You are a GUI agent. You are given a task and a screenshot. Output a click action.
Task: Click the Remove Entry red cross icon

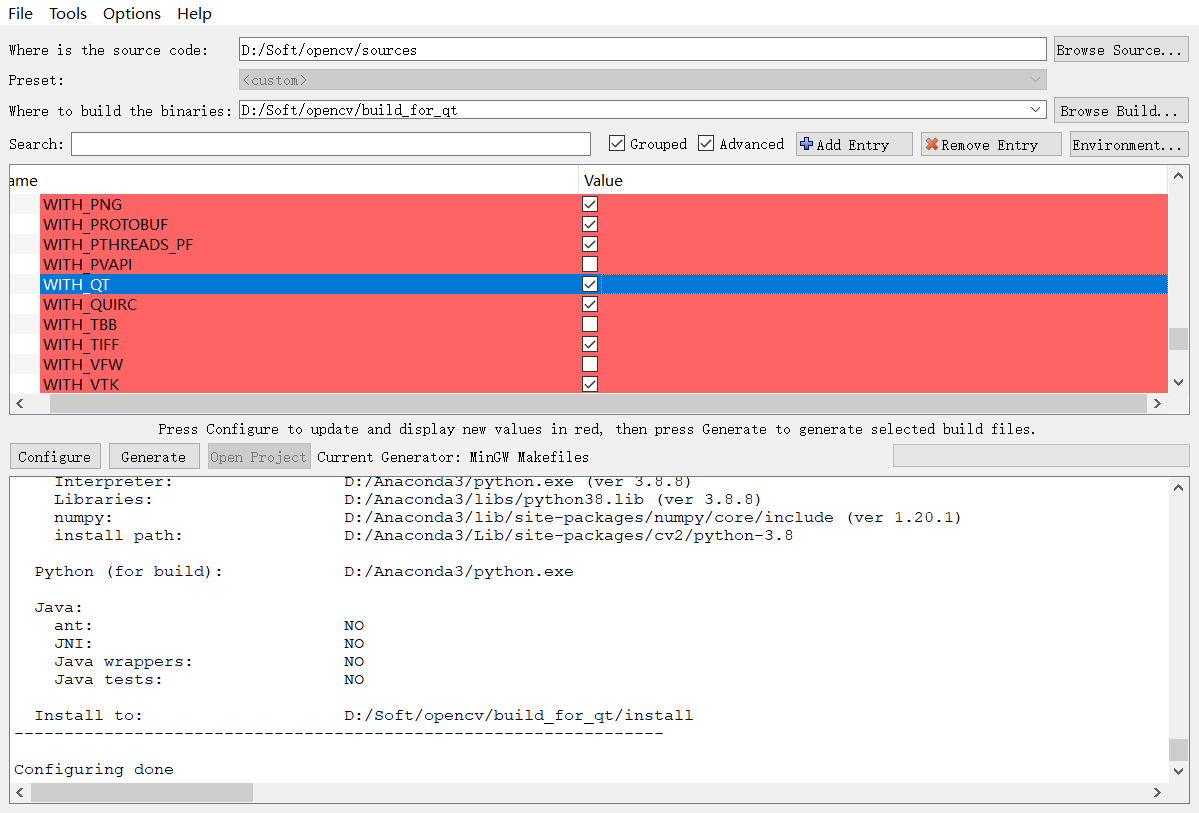click(932, 143)
